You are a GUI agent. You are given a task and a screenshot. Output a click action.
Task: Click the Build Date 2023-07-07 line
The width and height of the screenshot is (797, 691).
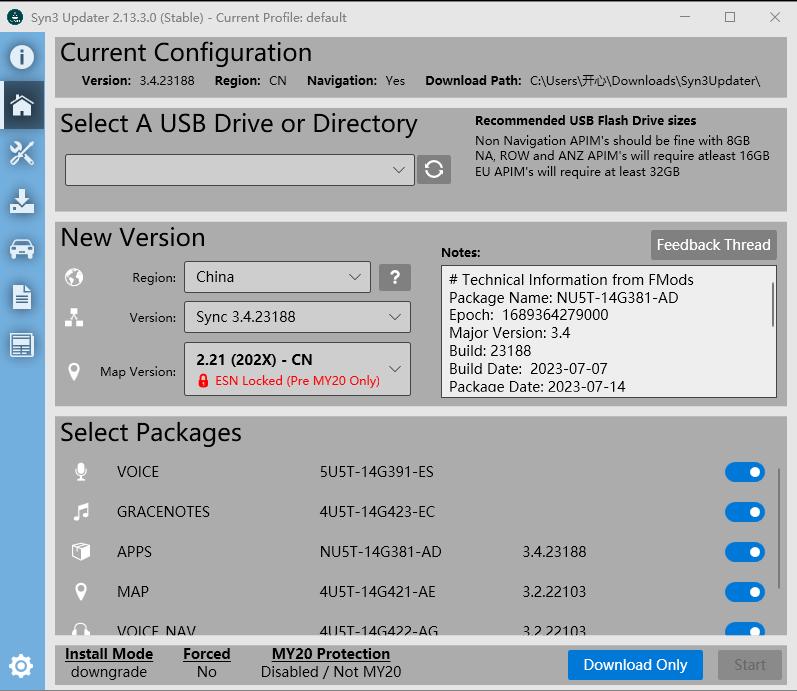528,369
